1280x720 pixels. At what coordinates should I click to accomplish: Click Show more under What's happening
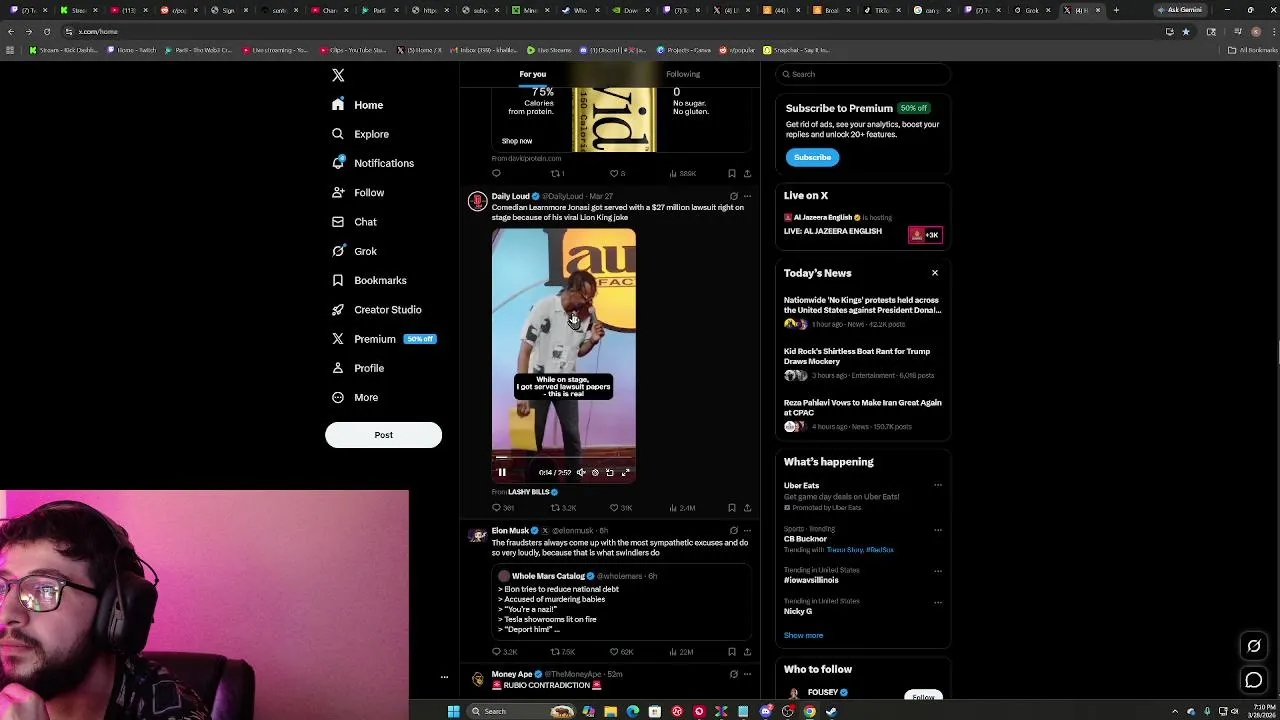[x=803, y=636]
